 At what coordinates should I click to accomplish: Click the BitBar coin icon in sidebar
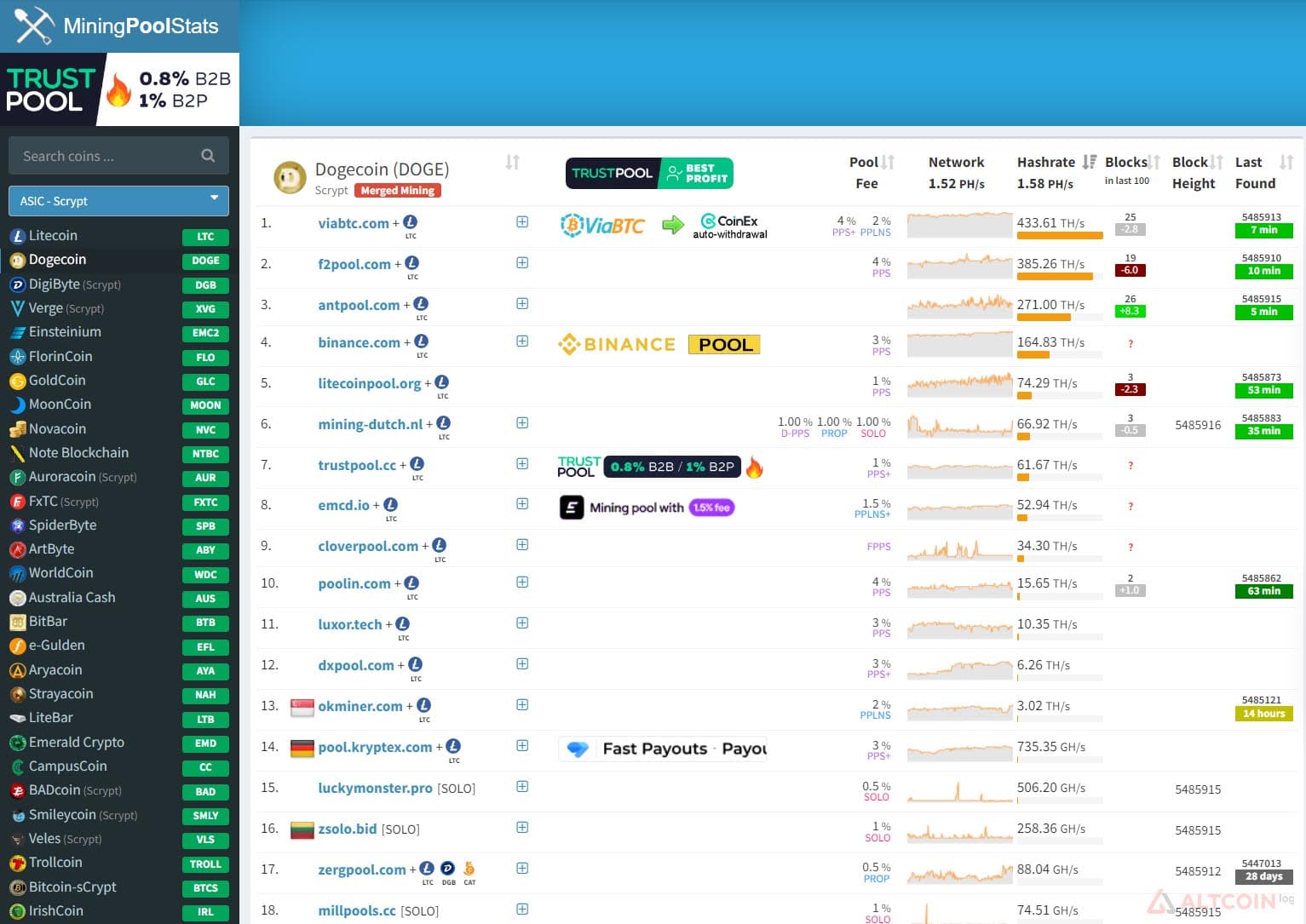17,622
